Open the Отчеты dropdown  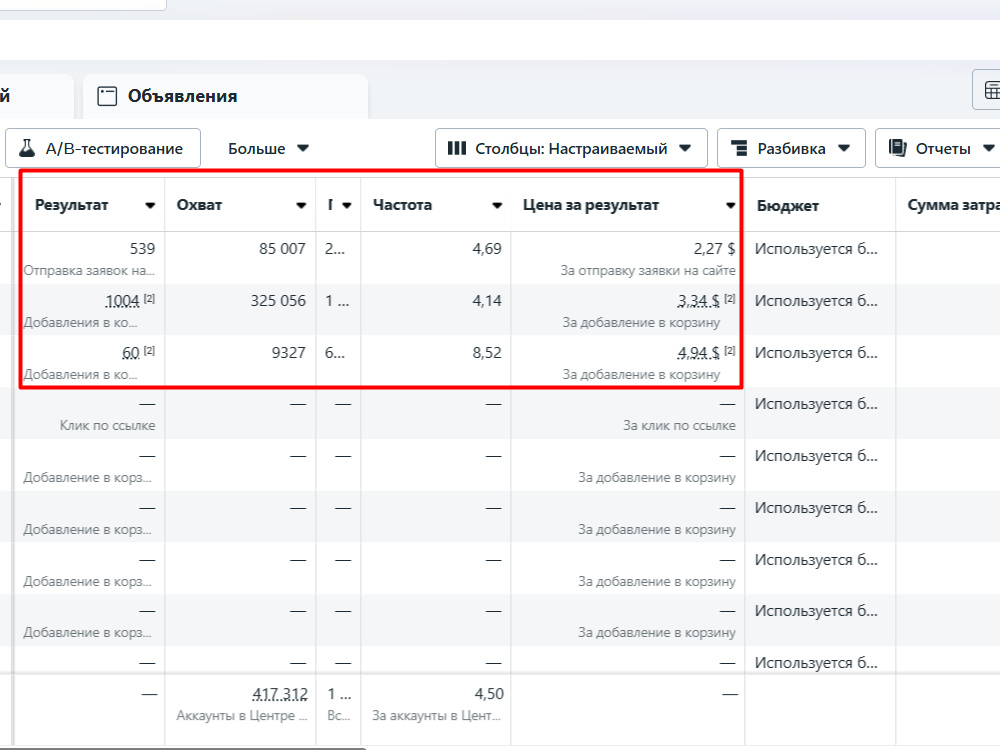pyautogui.click(x=939, y=149)
